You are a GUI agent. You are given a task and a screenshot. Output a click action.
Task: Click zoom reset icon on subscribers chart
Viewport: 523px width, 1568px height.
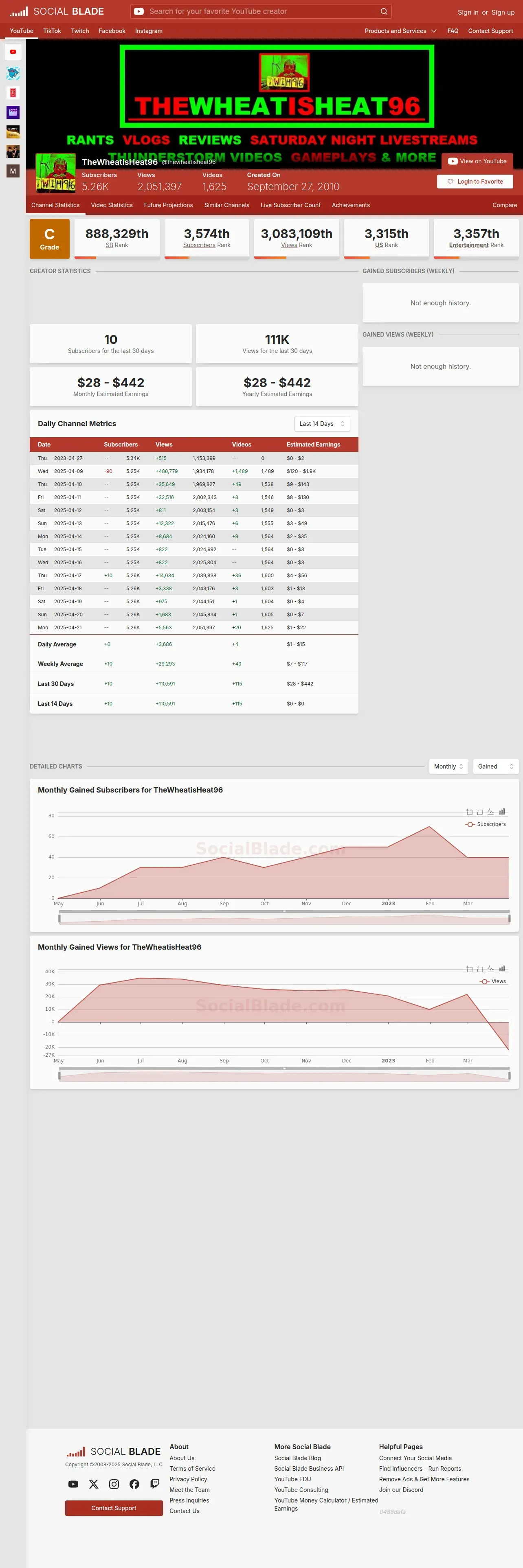[480, 811]
